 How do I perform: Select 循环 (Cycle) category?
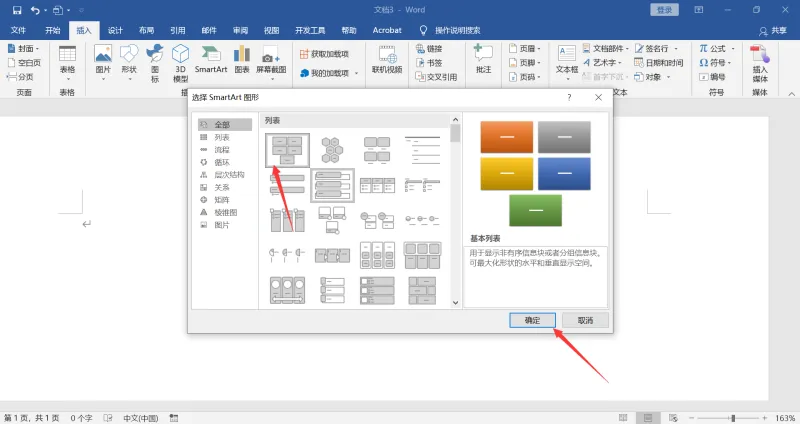224,162
